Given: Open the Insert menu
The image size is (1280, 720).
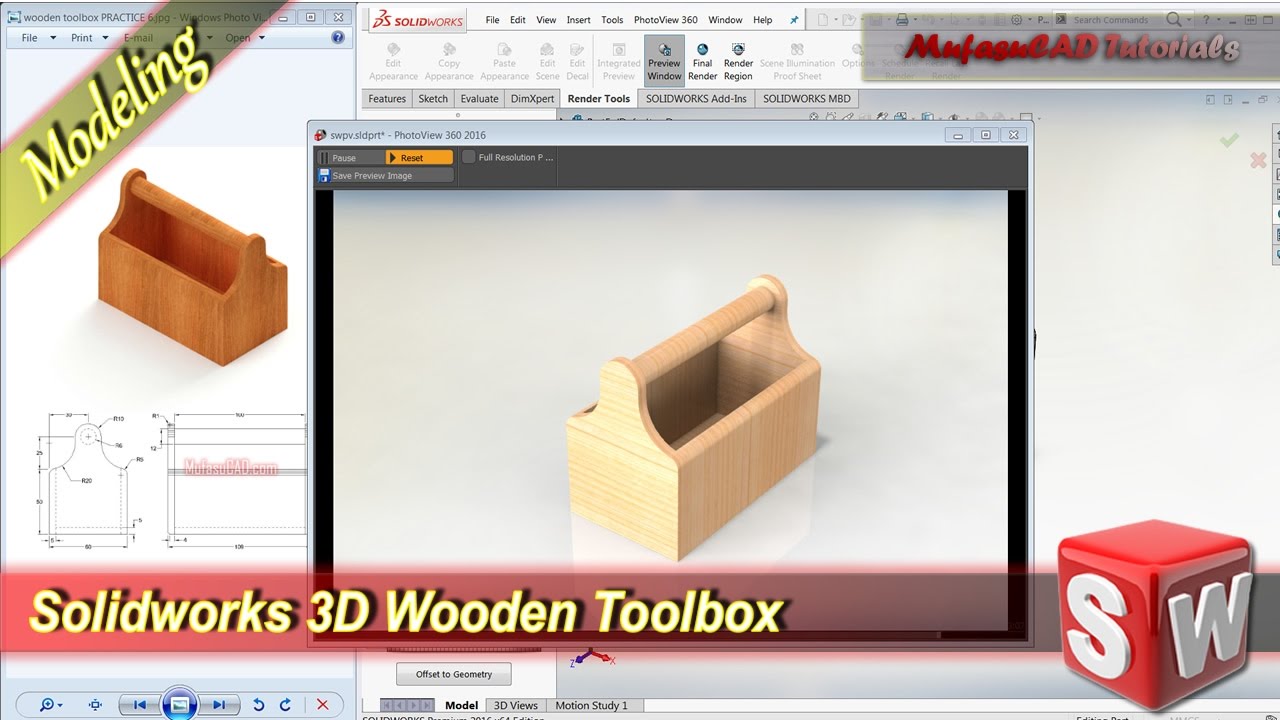Looking at the screenshot, I should tap(579, 20).
